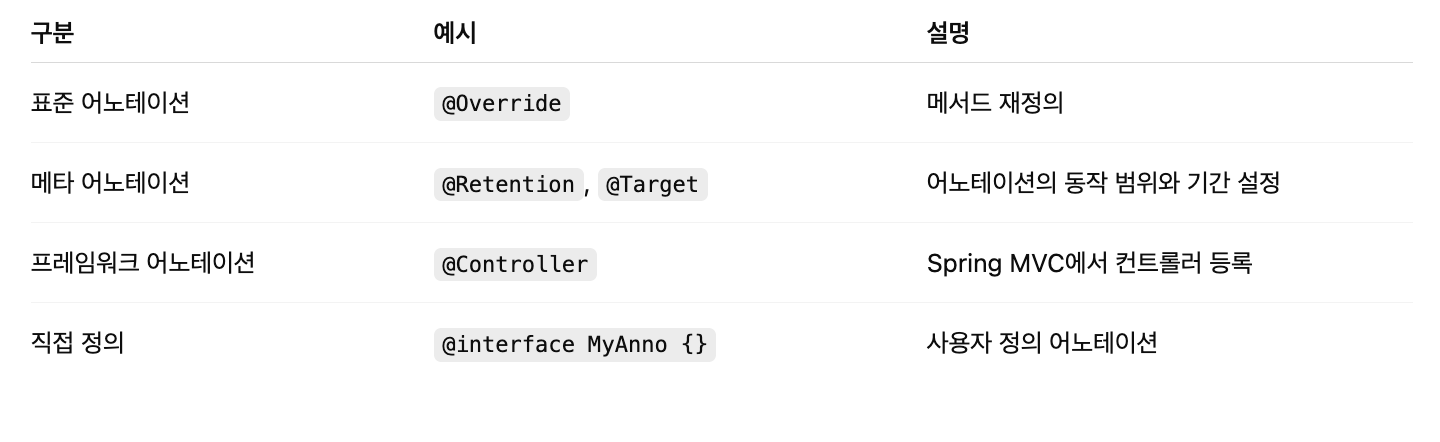This screenshot has height=442, width=1440.
Task: Click the 설명 column header
Action: click(948, 33)
